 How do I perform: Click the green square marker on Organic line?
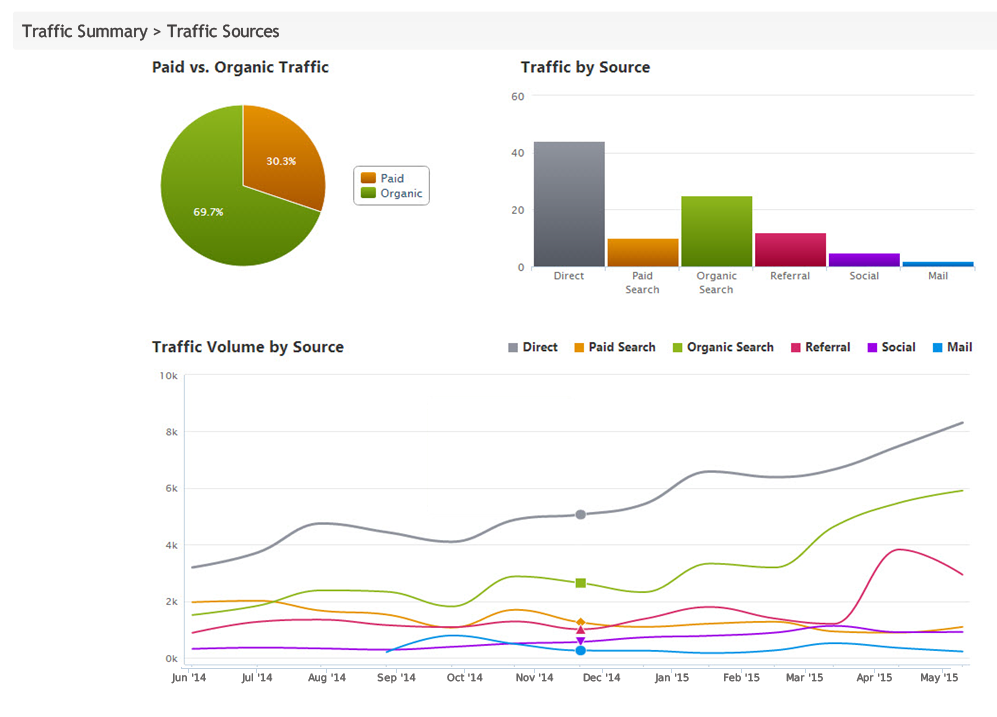tap(580, 583)
